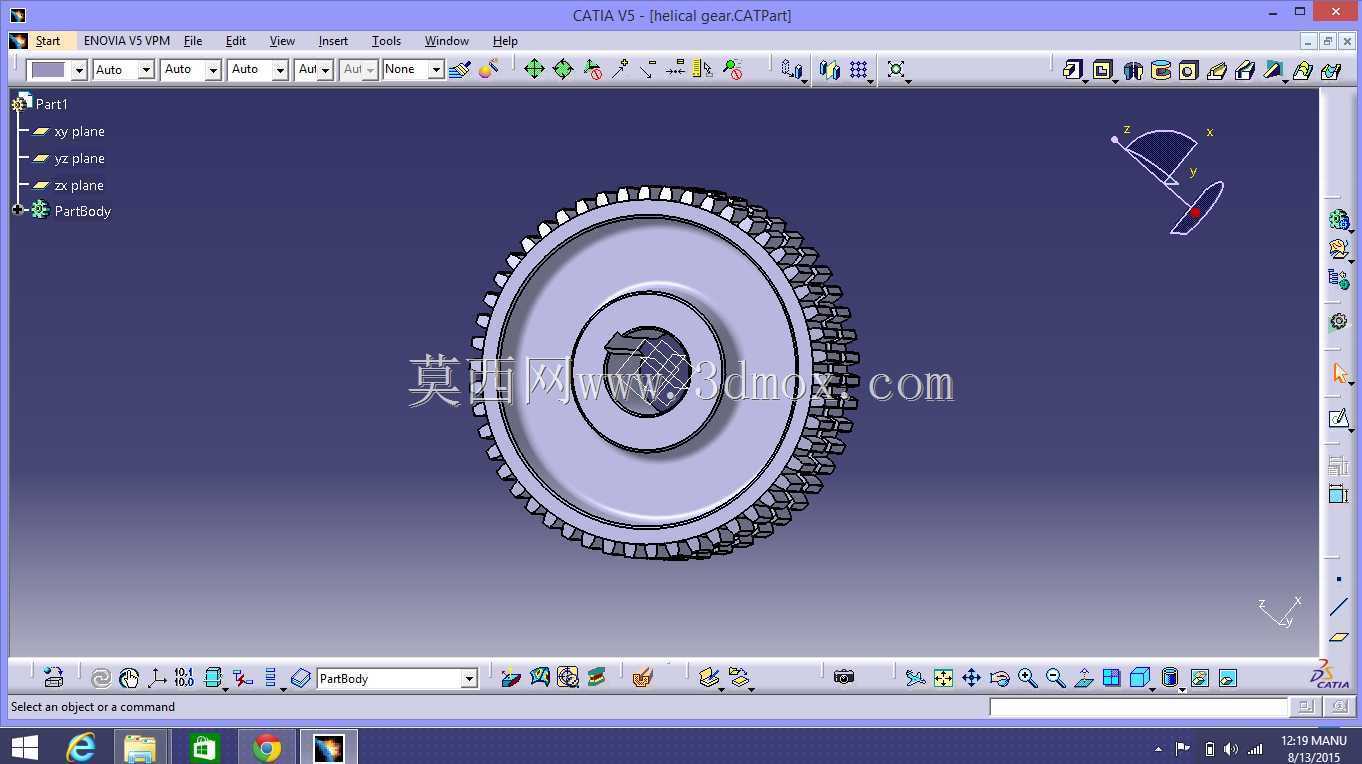Choose the Shaft revolve tool
Viewport: 1362px width, 764px height.
click(1133, 70)
